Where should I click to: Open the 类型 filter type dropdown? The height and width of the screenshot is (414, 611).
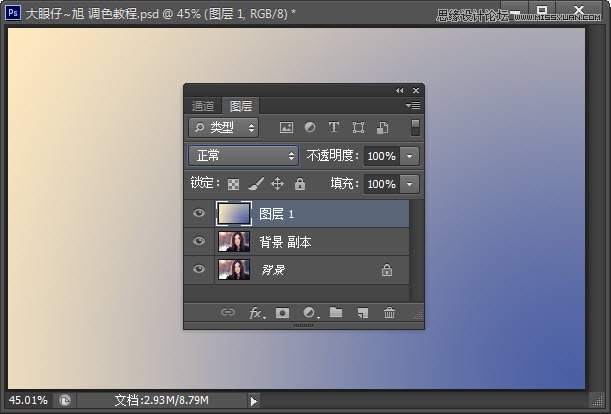(223, 128)
